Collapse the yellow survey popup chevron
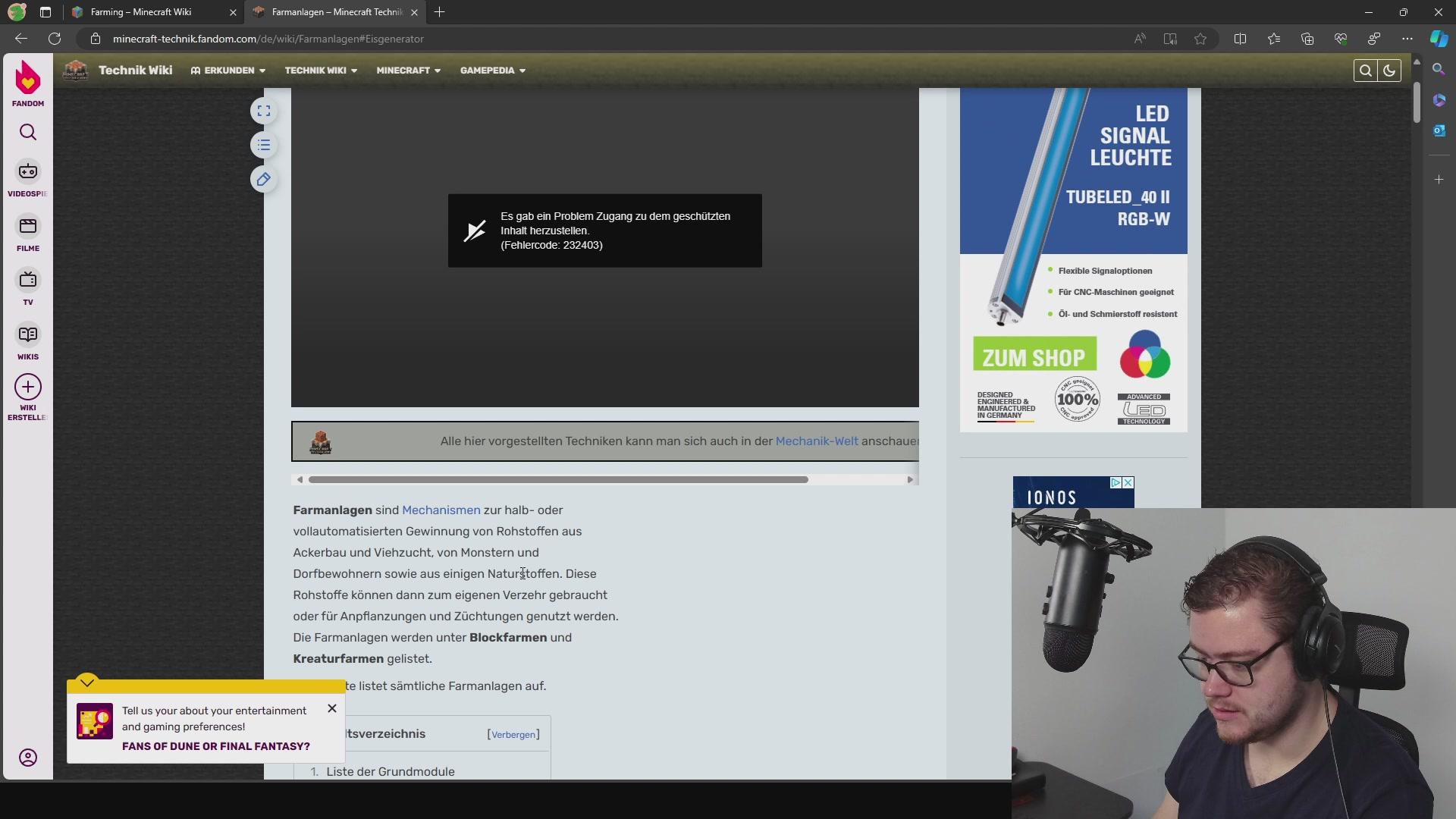The width and height of the screenshot is (1456, 819). (87, 682)
